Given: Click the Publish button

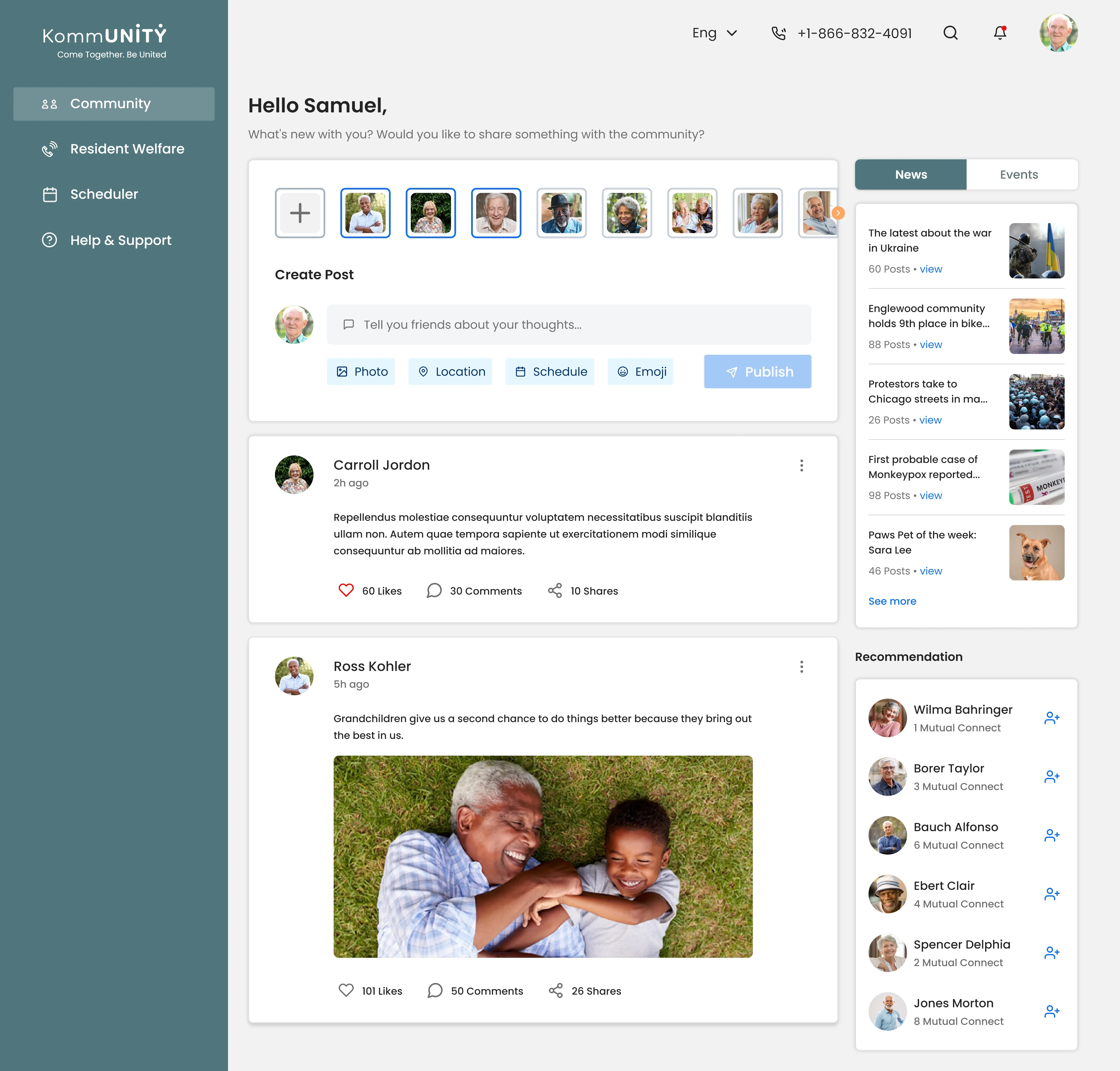Looking at the screenshot, I should pyautogui.click(x=757, y=372).
